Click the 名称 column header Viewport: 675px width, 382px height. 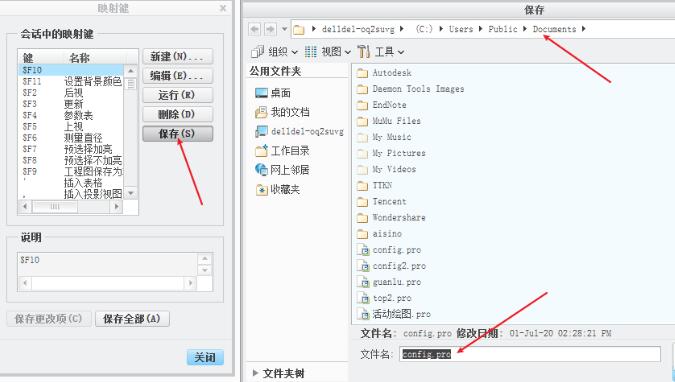(x=80, y=57)
